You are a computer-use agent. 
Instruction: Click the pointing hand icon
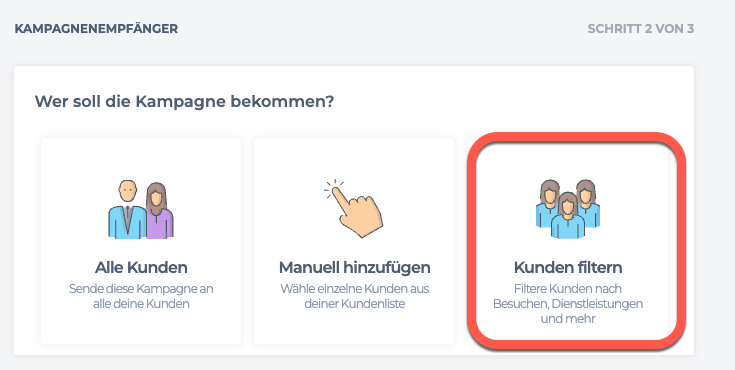[x=353, y=208]
